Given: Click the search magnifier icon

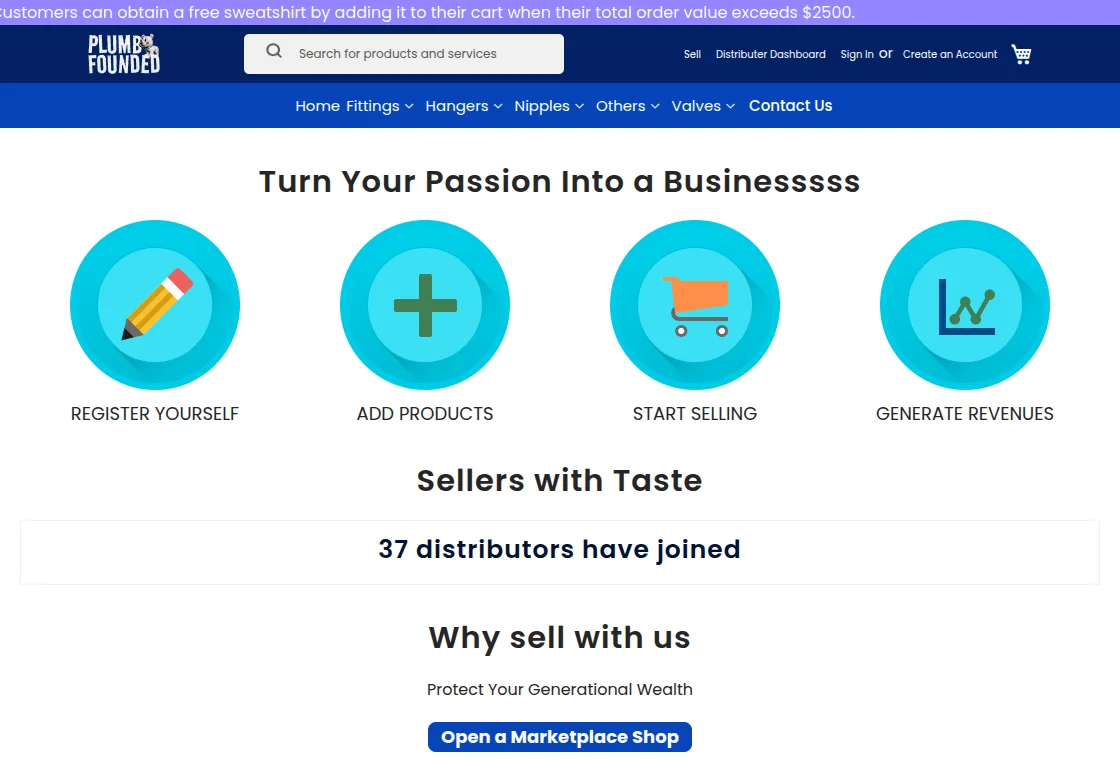Looking at the screenshot, I should 273,50.
